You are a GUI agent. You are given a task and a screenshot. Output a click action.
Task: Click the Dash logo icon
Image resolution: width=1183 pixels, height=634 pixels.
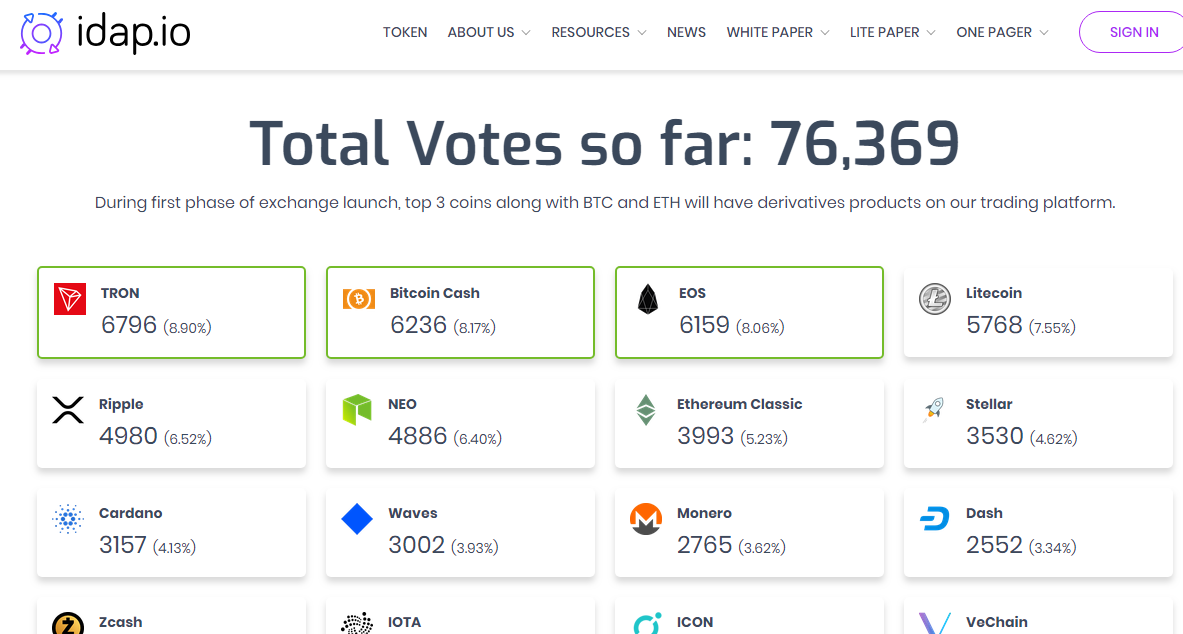point(935,519)
